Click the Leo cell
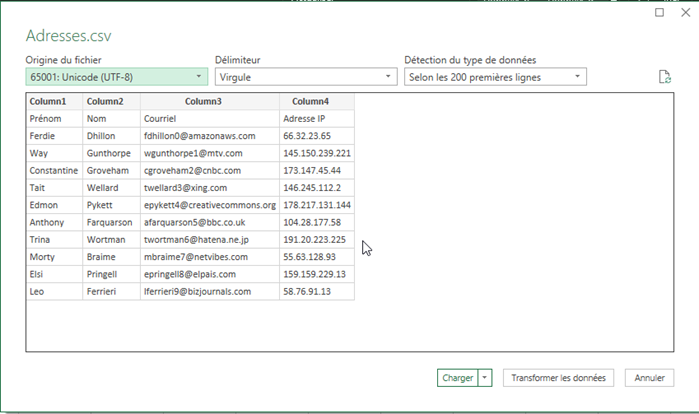Screen dimensions: 699x414 tap(54, 291)
